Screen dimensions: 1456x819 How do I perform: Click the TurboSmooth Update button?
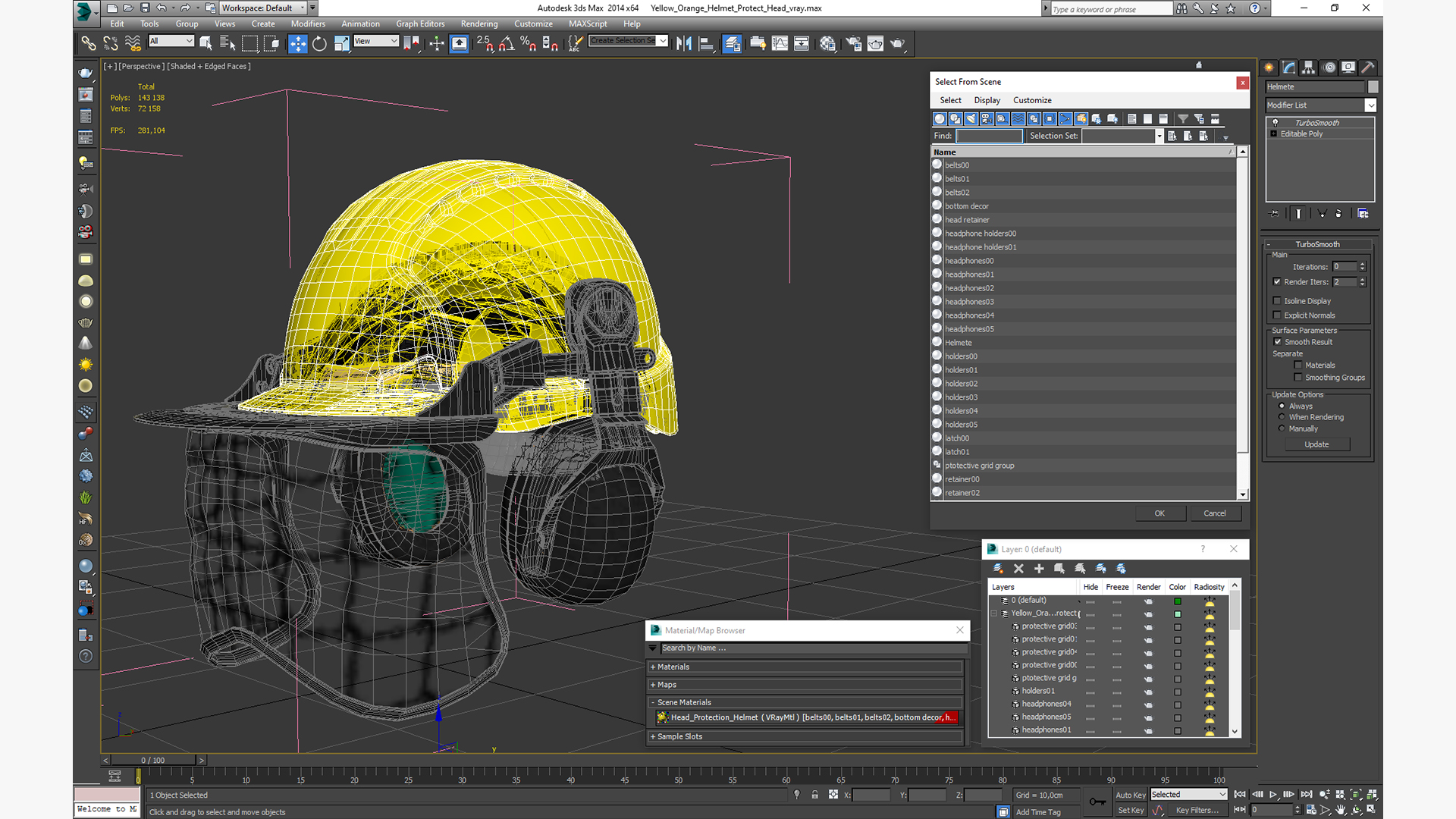(1316, 444)
